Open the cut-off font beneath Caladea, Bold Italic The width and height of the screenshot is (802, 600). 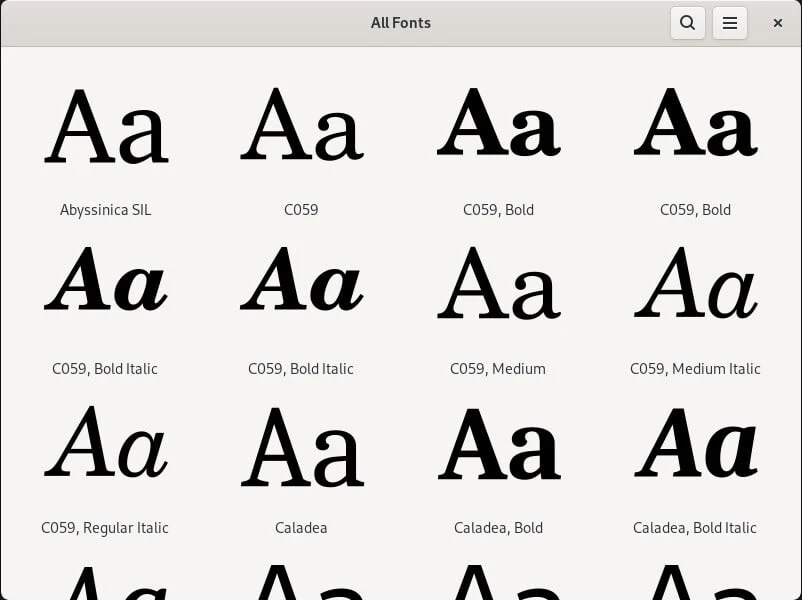(695, 582)
